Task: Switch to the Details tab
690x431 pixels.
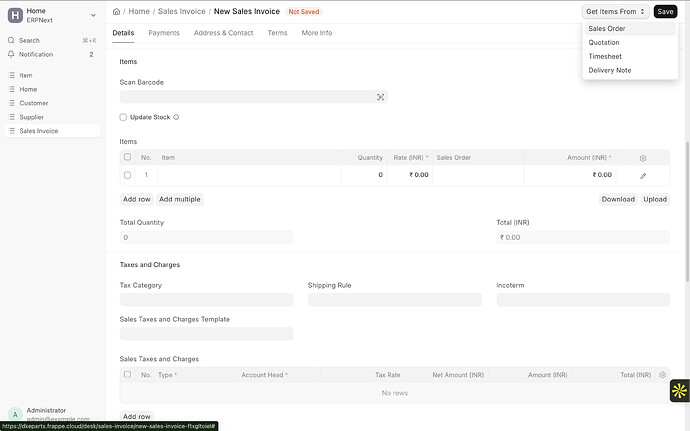Action: pos(123,33)
